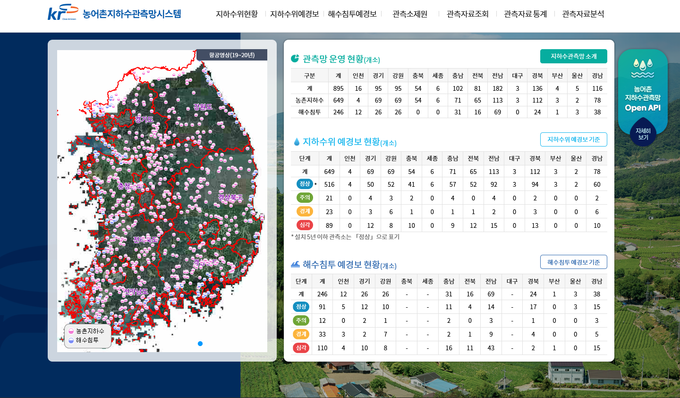Click the 구분 header in the 관측망 운영 table
The image size is (680, 398).
(x=309, y=75)
